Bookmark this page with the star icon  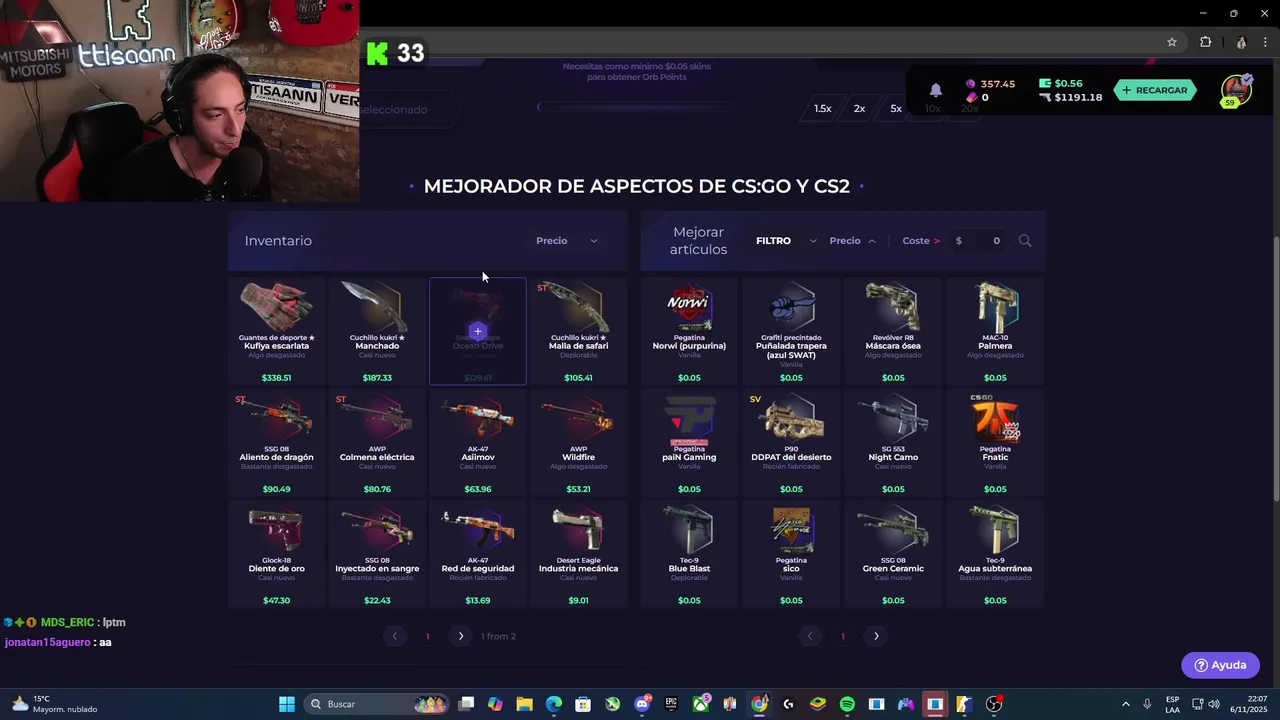point(1172,42)
